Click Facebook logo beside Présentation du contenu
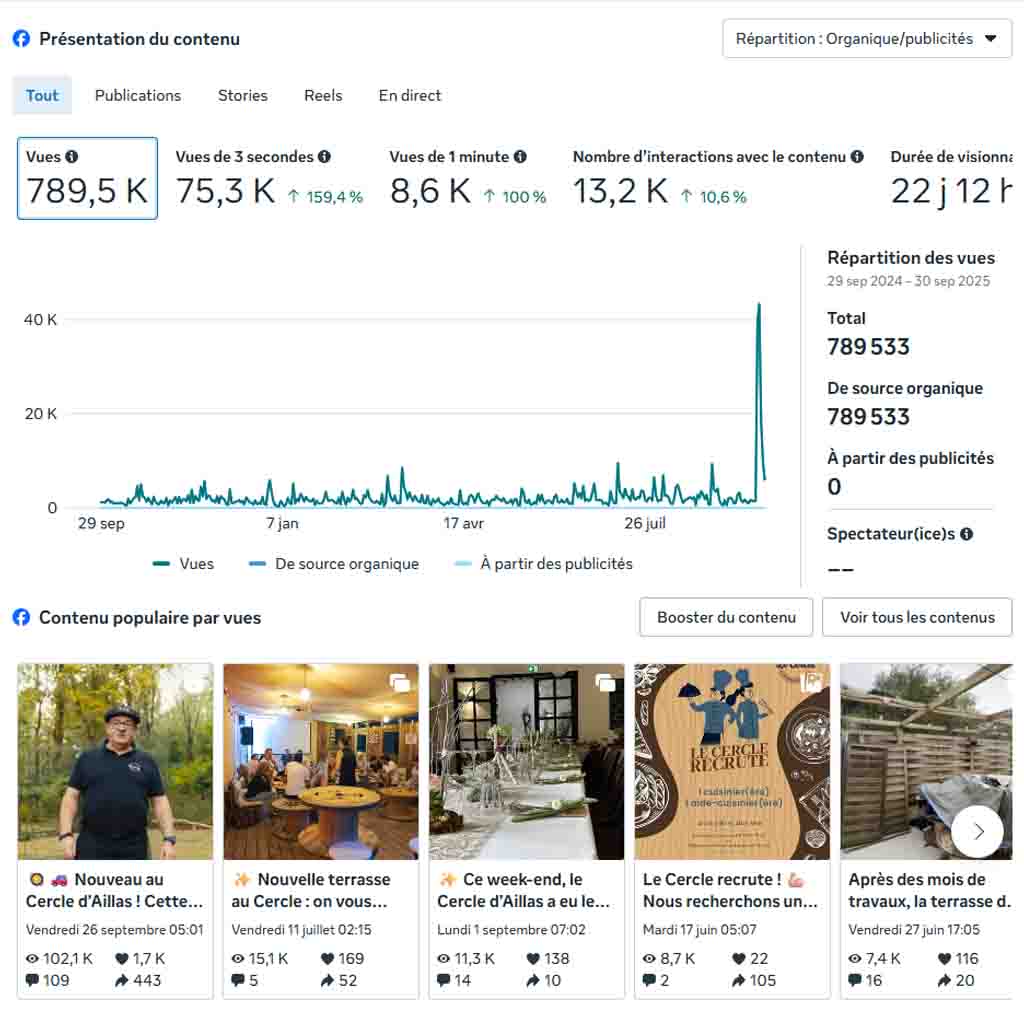This screenshot has width=1024, height=1024. [22, 39]
